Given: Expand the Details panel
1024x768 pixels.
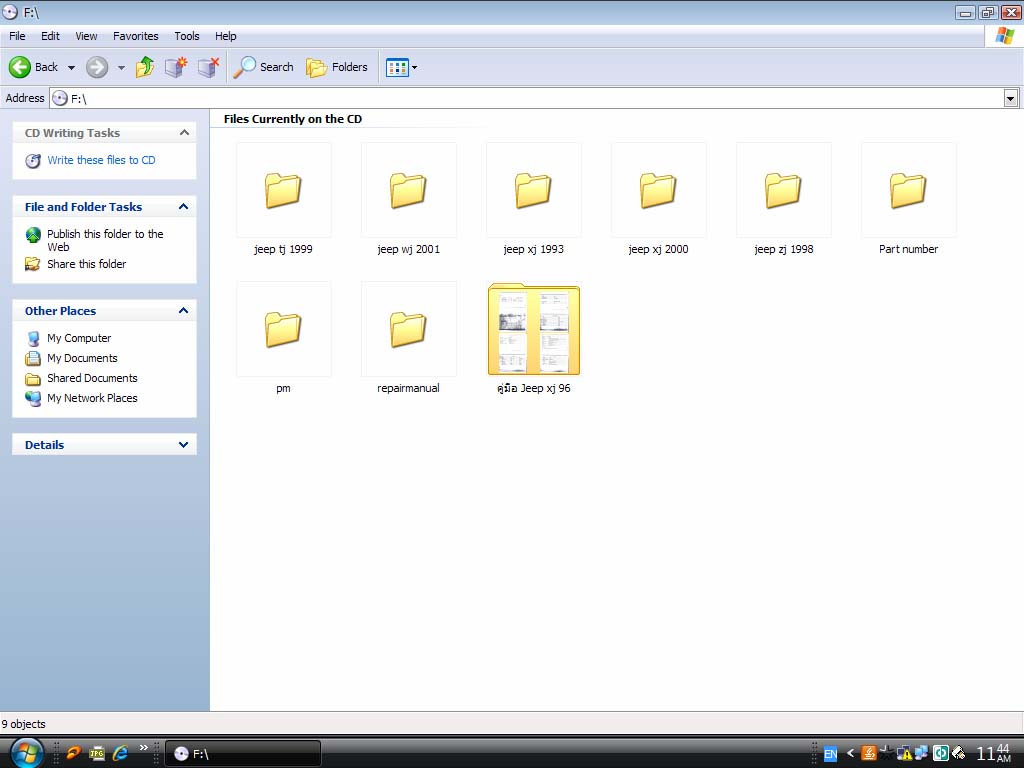Looking at the screenshot, I should (183, 445).
